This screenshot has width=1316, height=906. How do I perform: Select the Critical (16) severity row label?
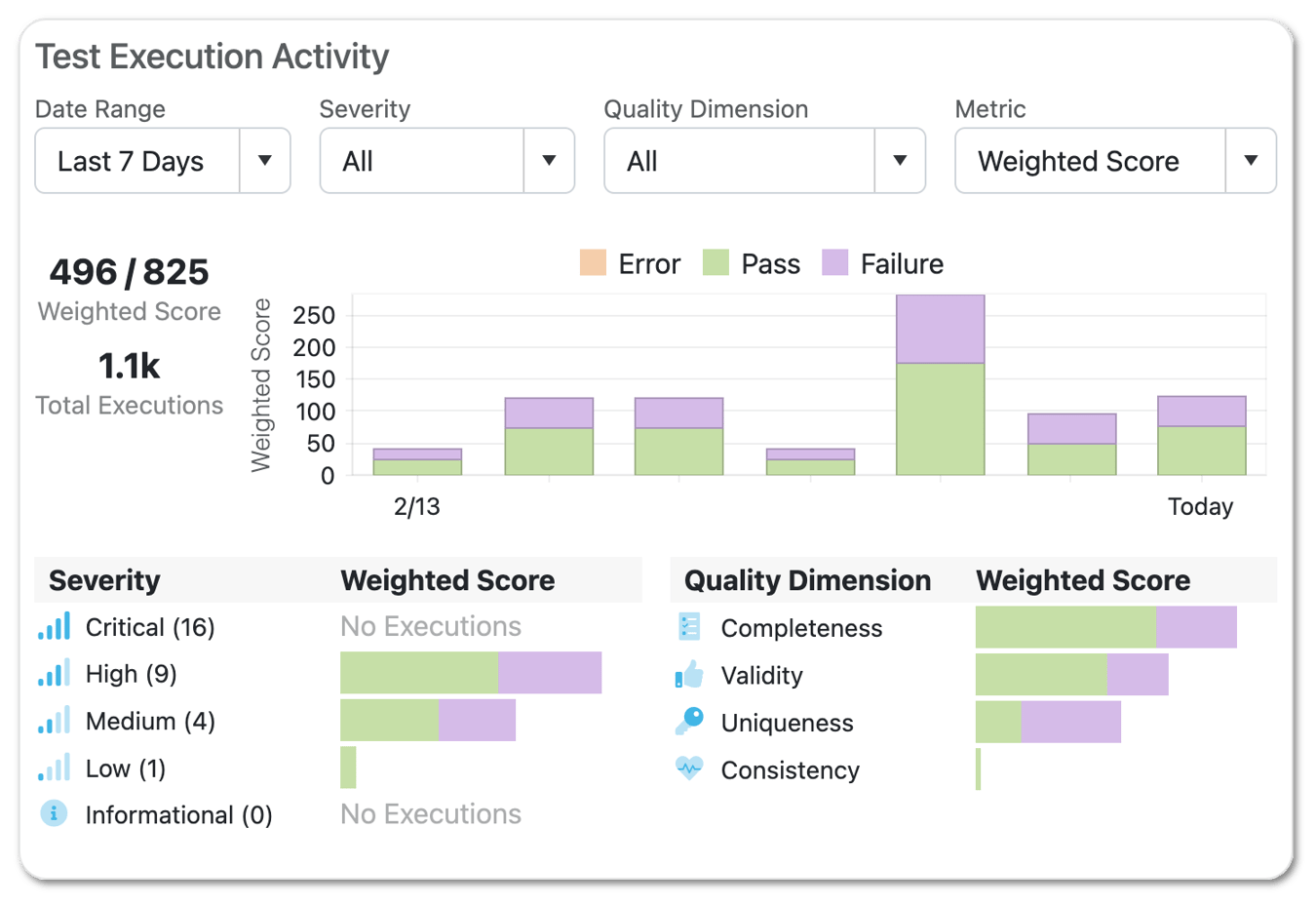tap(150, 627)
